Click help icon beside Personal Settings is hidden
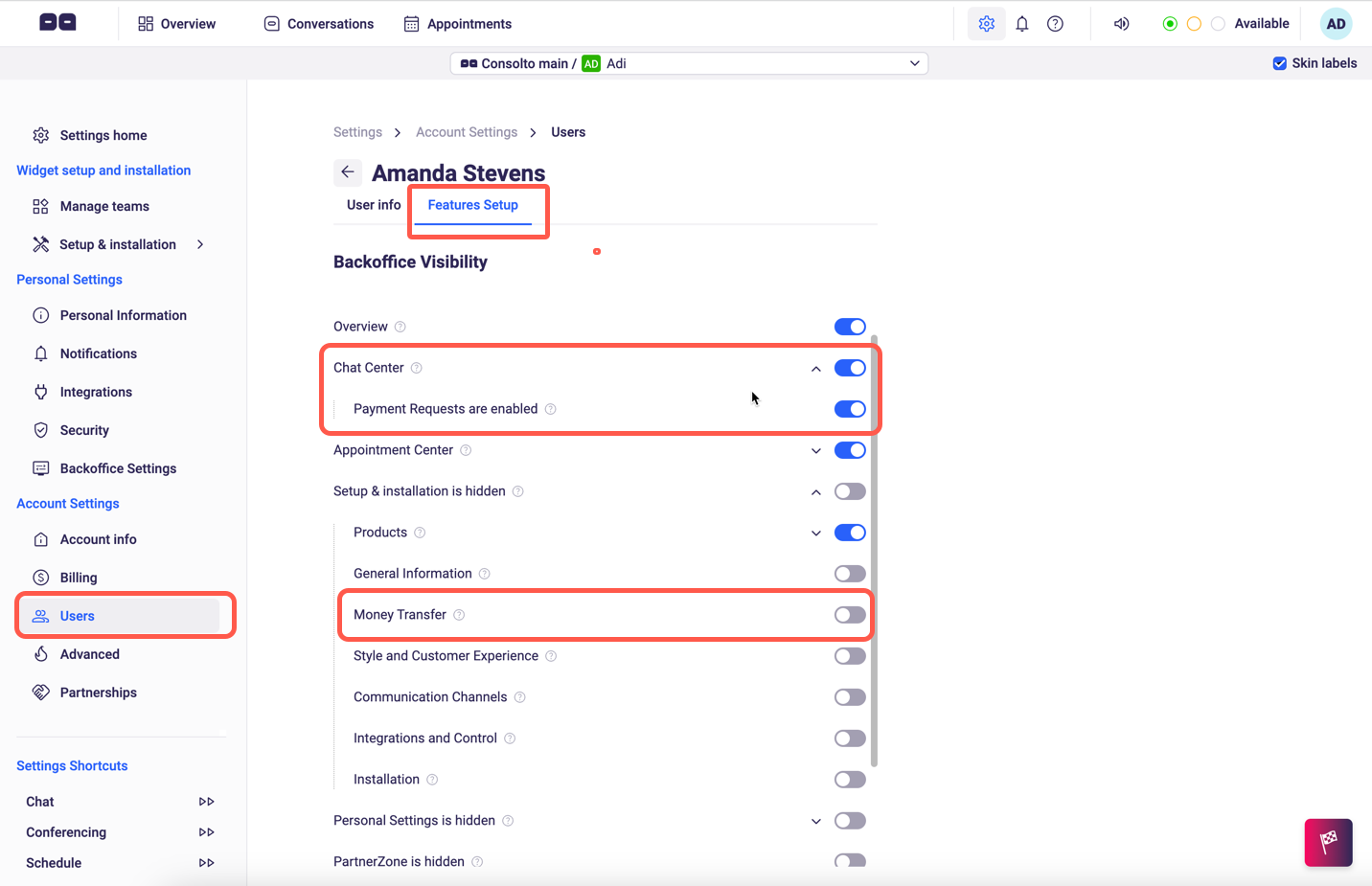 [x=508, y=821]
